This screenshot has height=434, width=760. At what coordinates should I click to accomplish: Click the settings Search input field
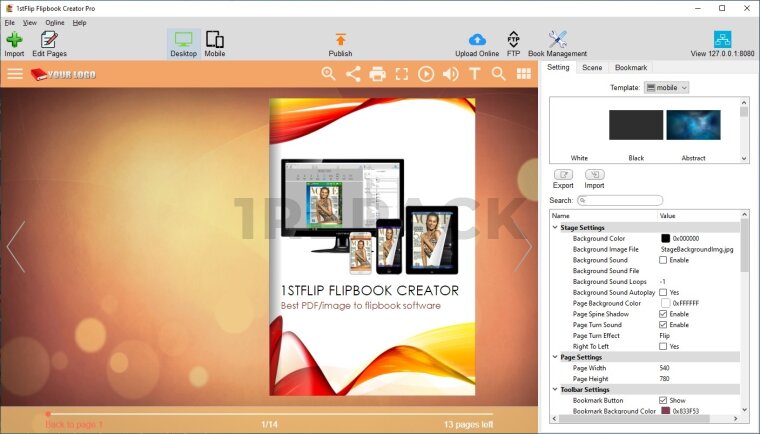coord(619,200)
